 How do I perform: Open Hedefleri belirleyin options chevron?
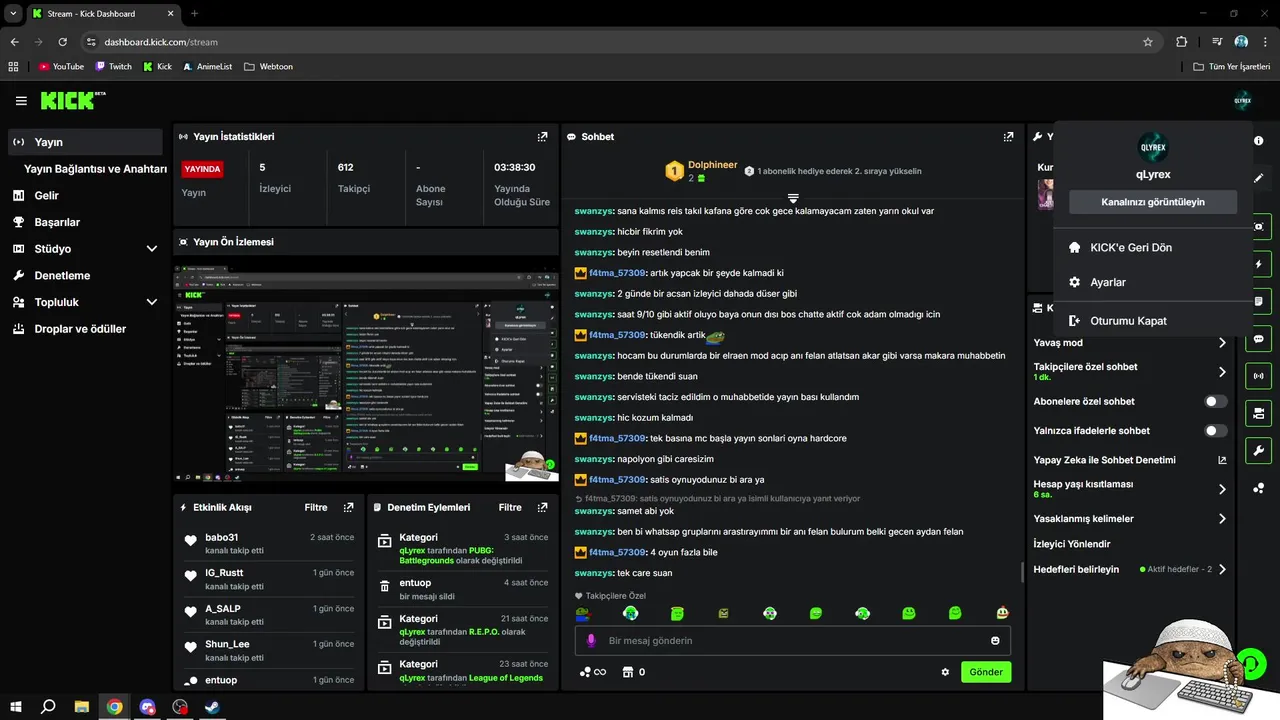coord(1222,569)
